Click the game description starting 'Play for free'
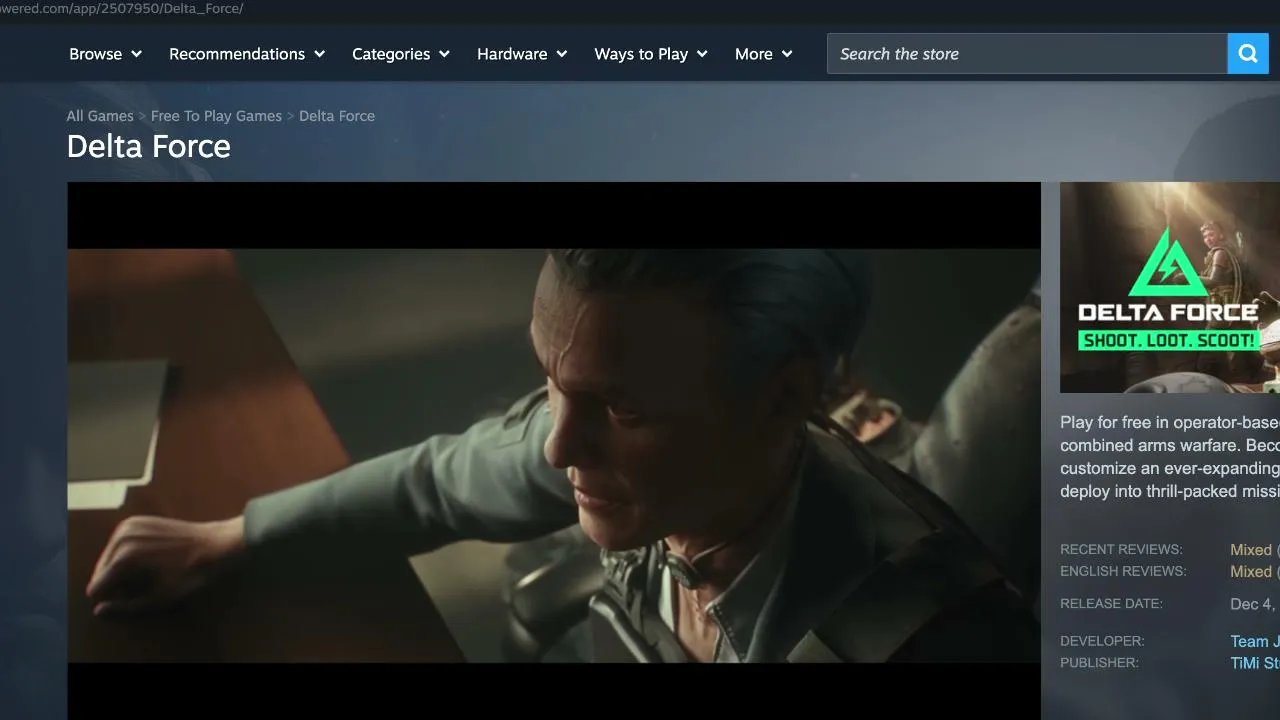 [x=1170, y=457]
